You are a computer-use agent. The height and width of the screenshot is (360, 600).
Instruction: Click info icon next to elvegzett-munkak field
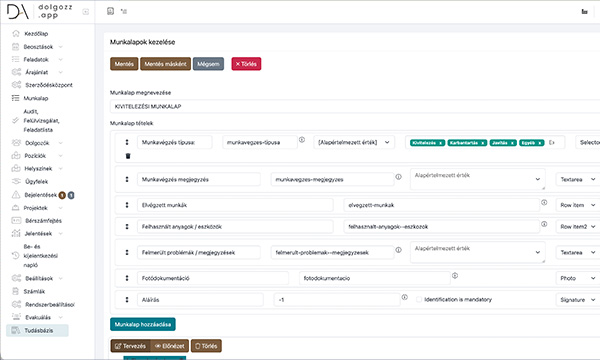[x=544, y=202]
